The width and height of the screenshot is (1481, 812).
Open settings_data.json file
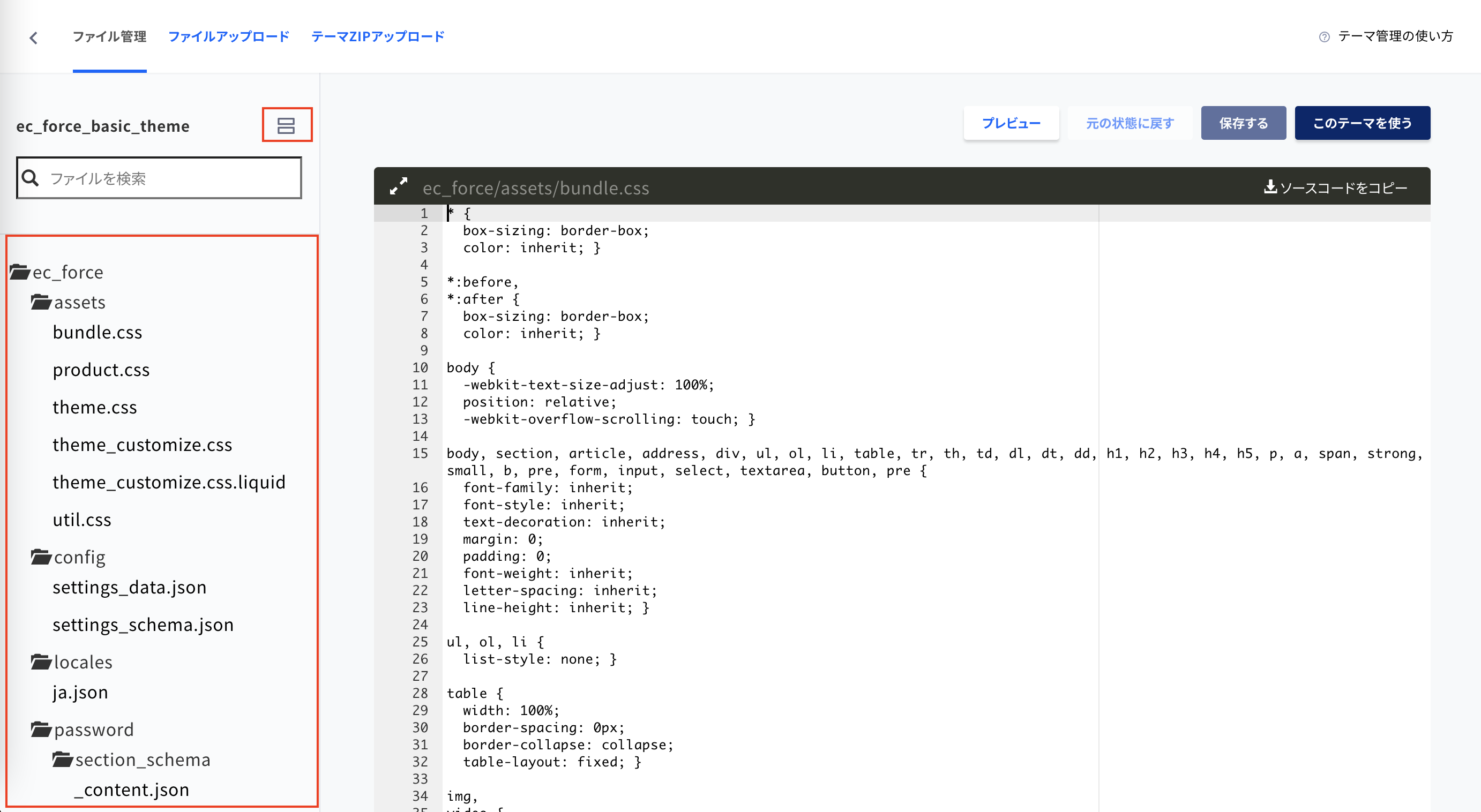pos(129,587)
